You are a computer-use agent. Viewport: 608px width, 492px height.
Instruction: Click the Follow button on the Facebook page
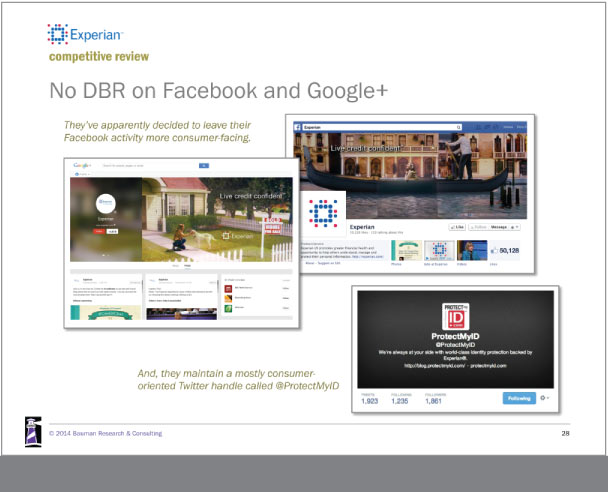[x=478, y=227]
